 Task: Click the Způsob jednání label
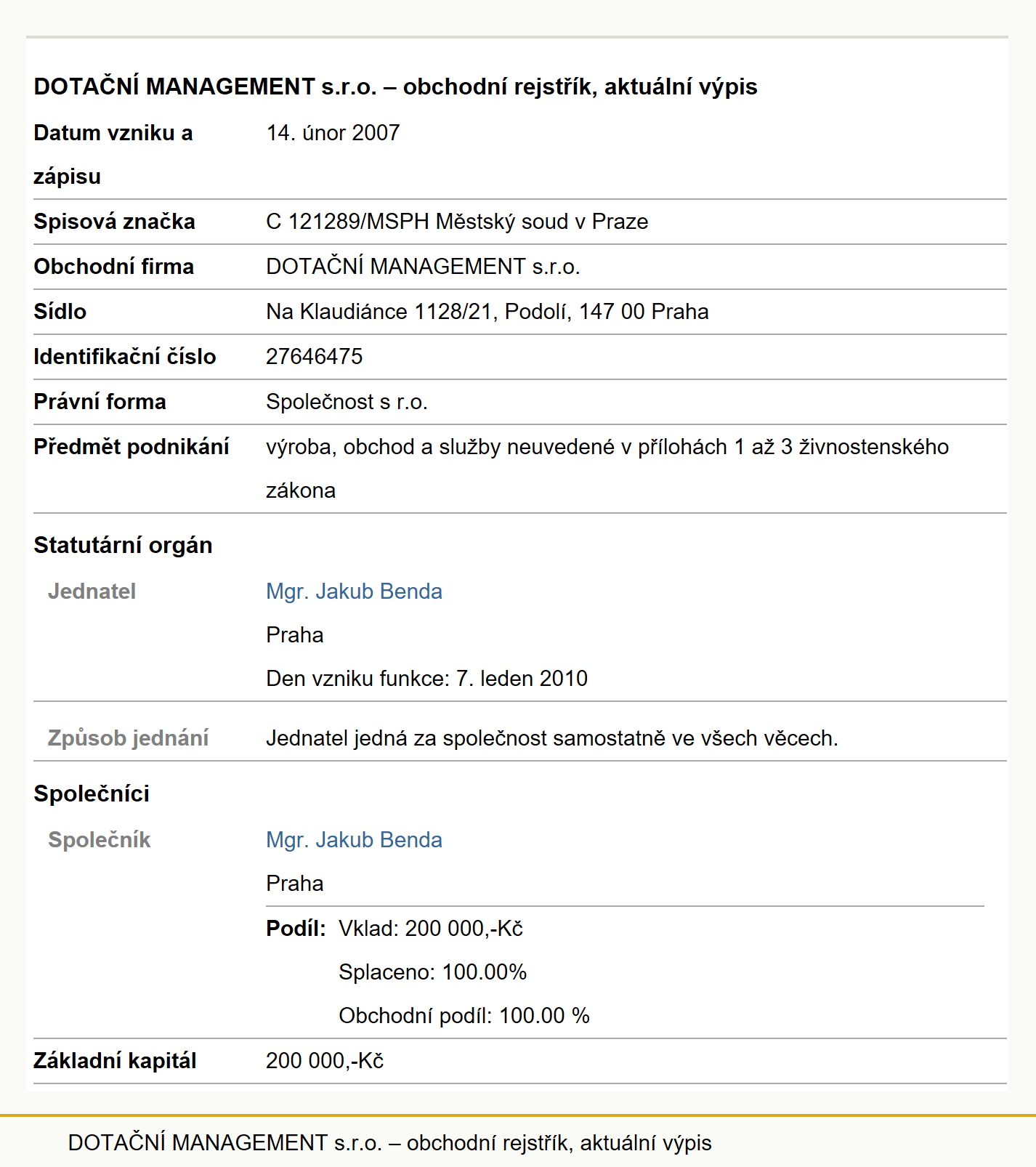point(128,738)
